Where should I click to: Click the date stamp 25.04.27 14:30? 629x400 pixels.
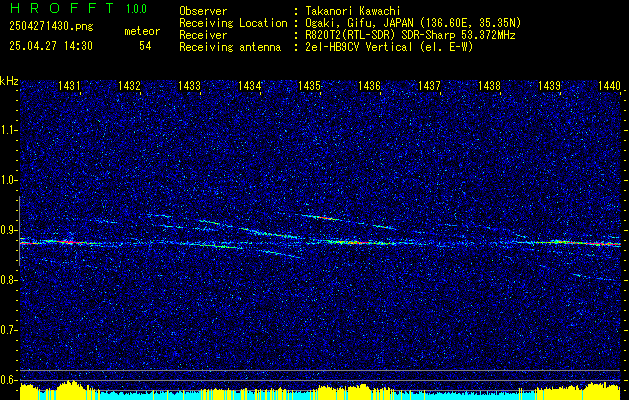pyautogui.click(x=51, y=46)
